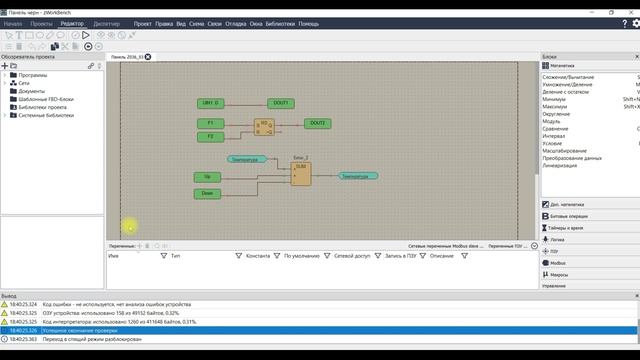Click the DOUT2 output block on canvas
Screen dimensions: 640x360
pyautogui.click(x=318, y=123)
